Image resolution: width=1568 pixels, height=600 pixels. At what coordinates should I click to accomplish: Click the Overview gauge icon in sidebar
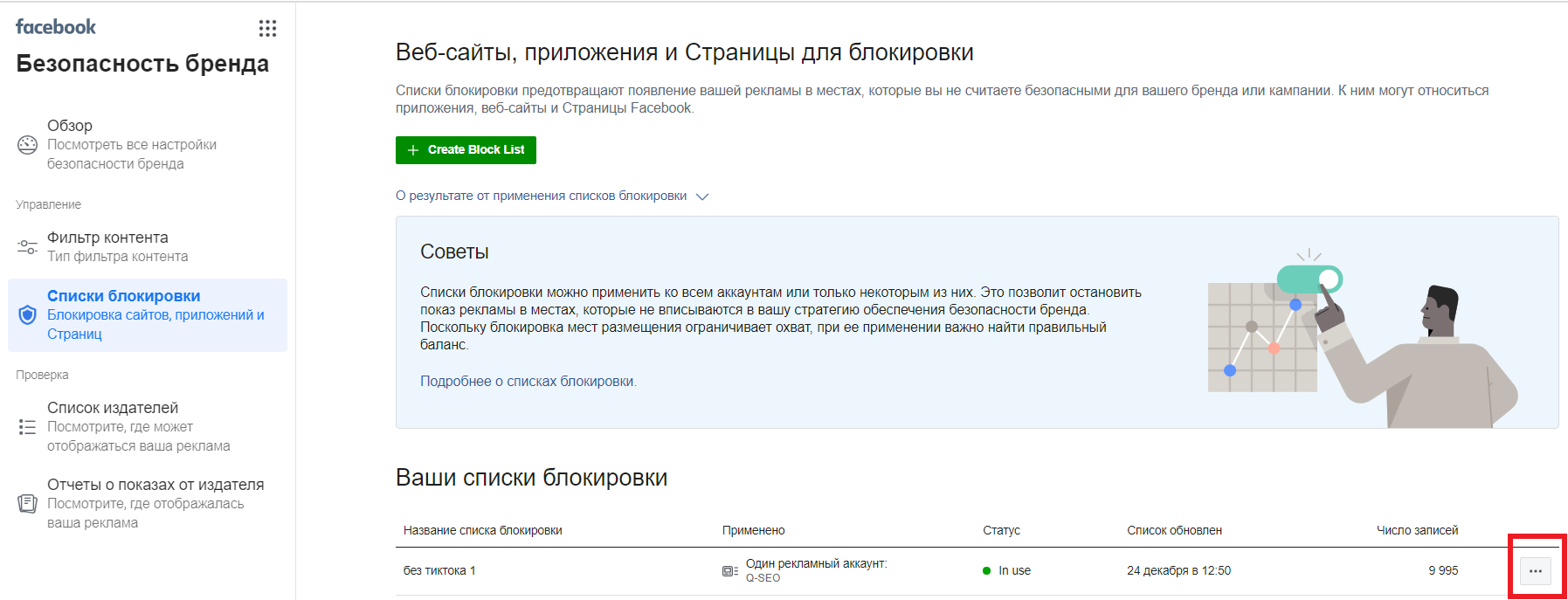28,145
